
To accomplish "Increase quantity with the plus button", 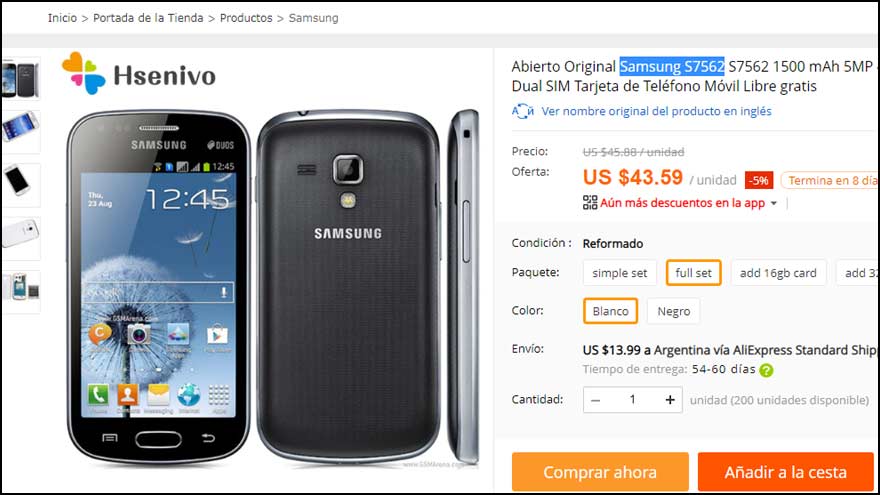I will (x=670, y=400).
